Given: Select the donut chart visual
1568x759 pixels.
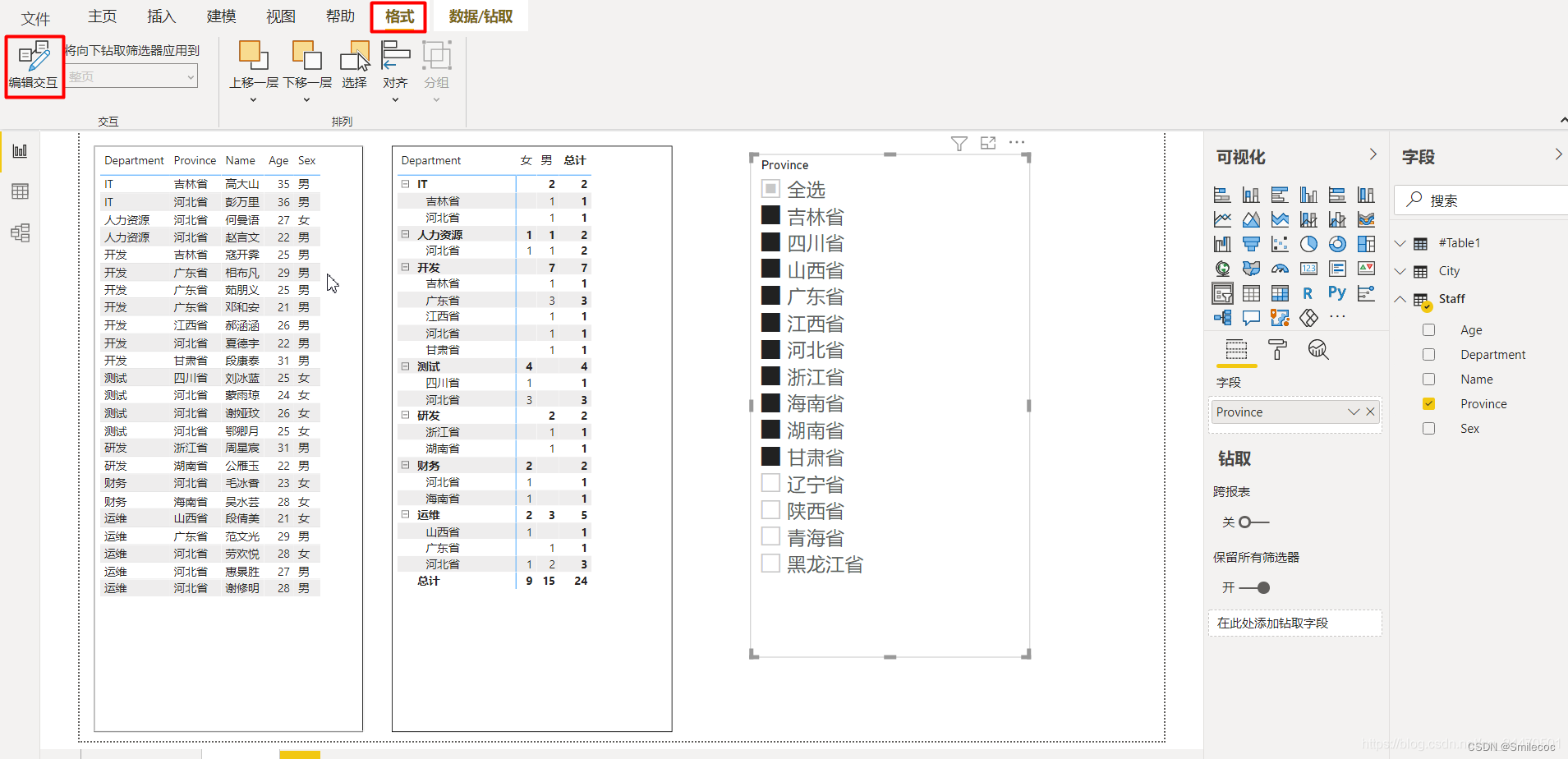Looking at the screenshot, I should [x=1337, y=244].
